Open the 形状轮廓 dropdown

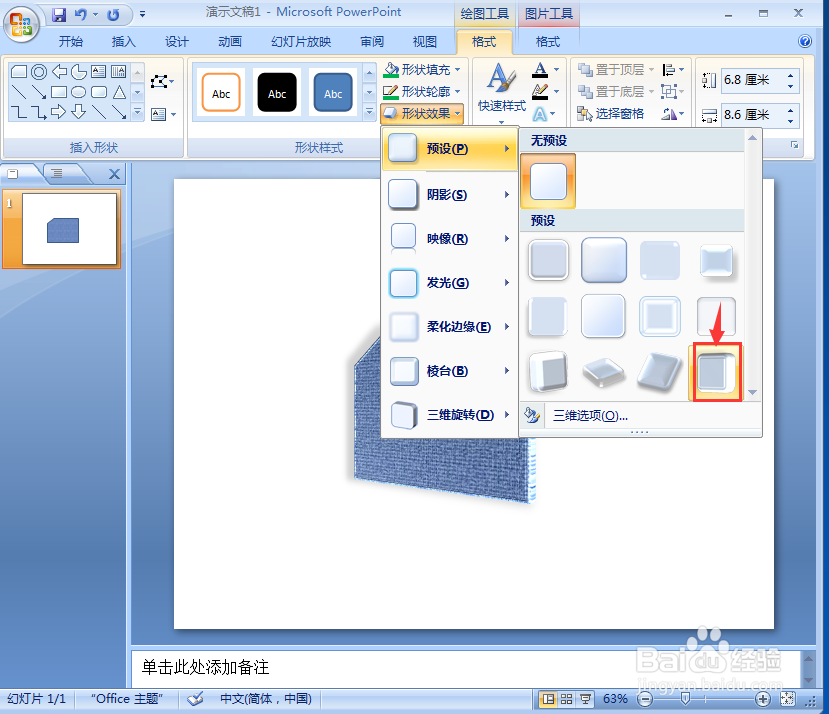422,91
